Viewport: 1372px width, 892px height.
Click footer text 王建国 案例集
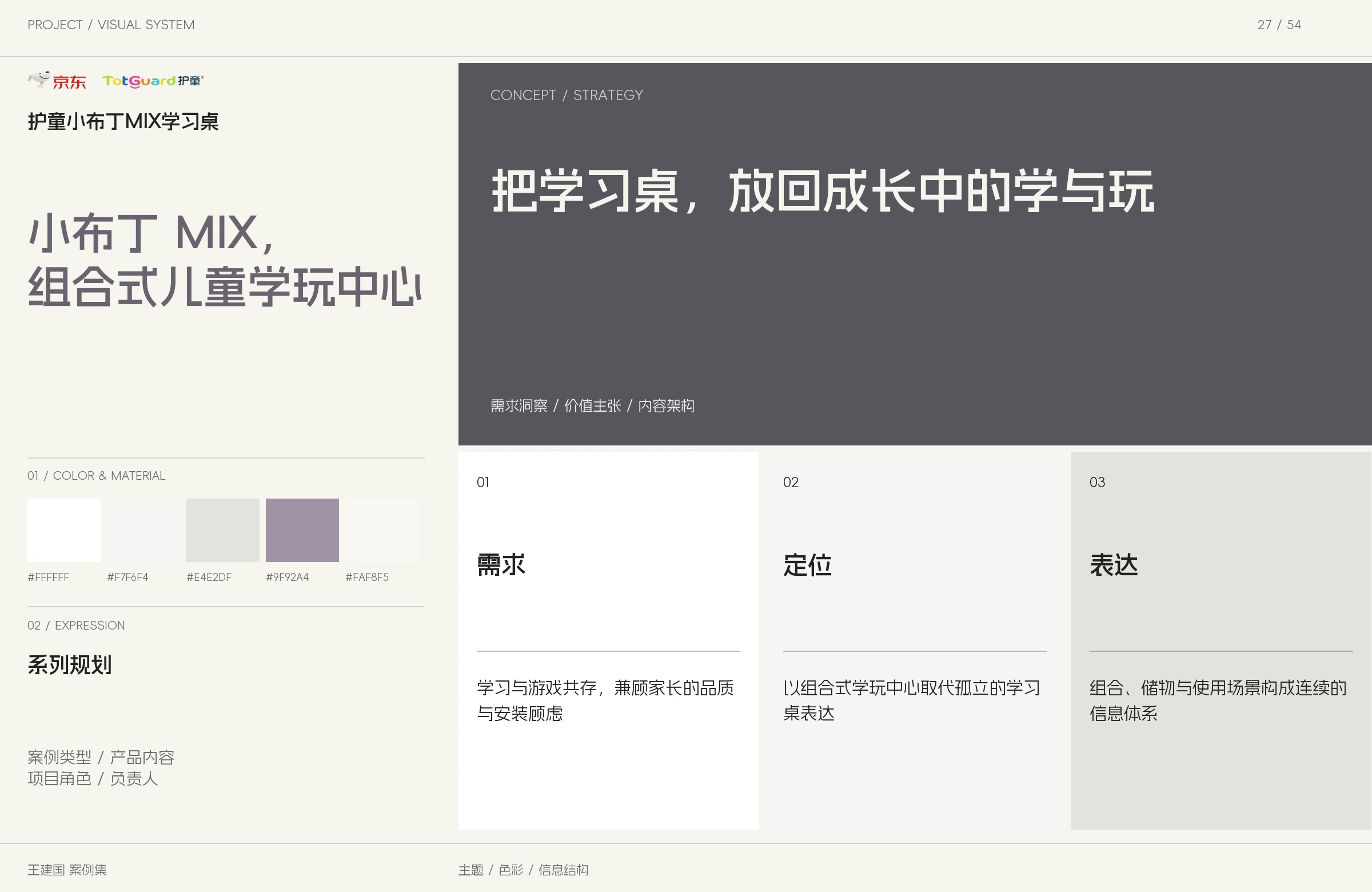click(x=67, y=870)
